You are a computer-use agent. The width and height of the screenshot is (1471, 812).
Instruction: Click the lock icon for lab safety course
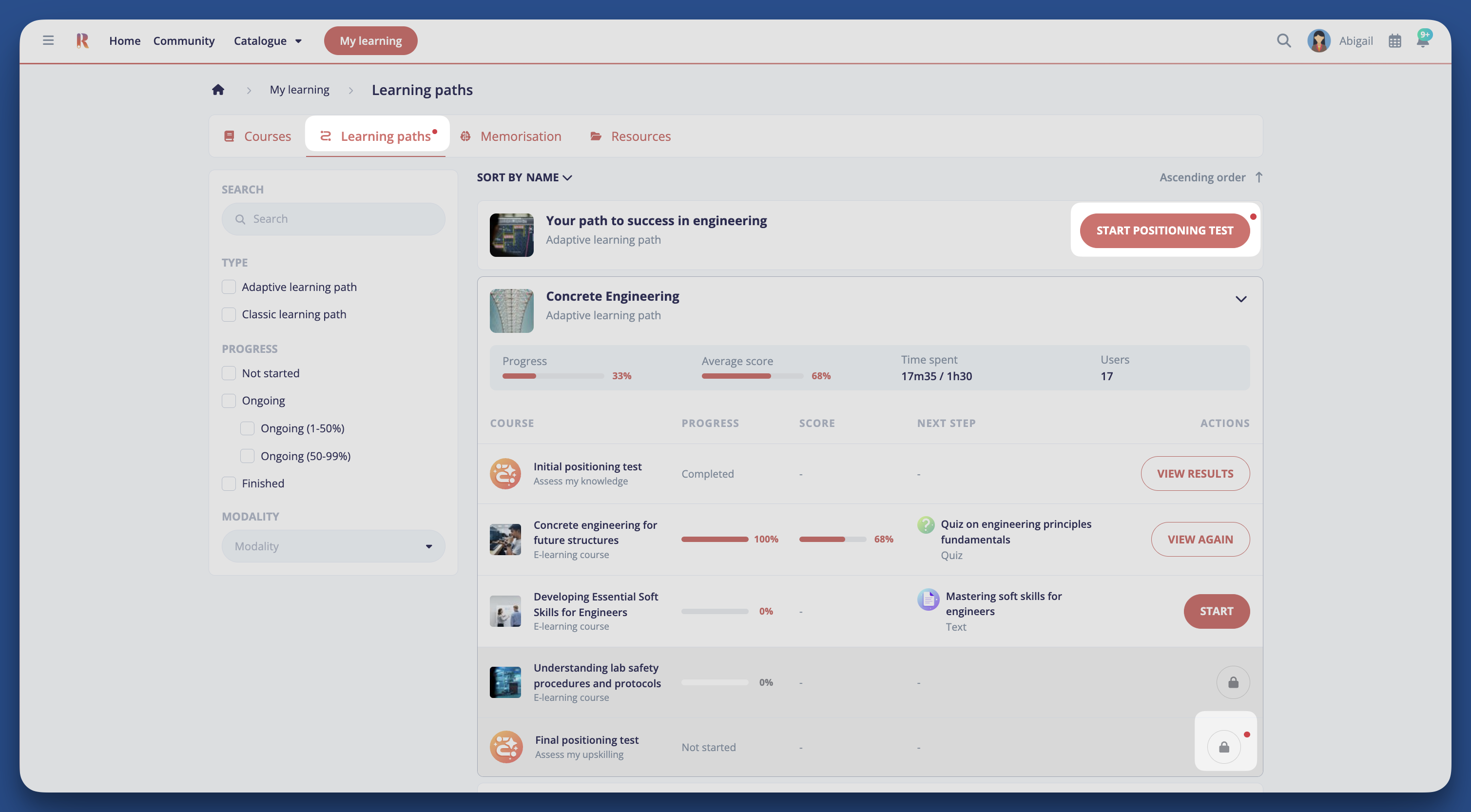(1233, 682)
